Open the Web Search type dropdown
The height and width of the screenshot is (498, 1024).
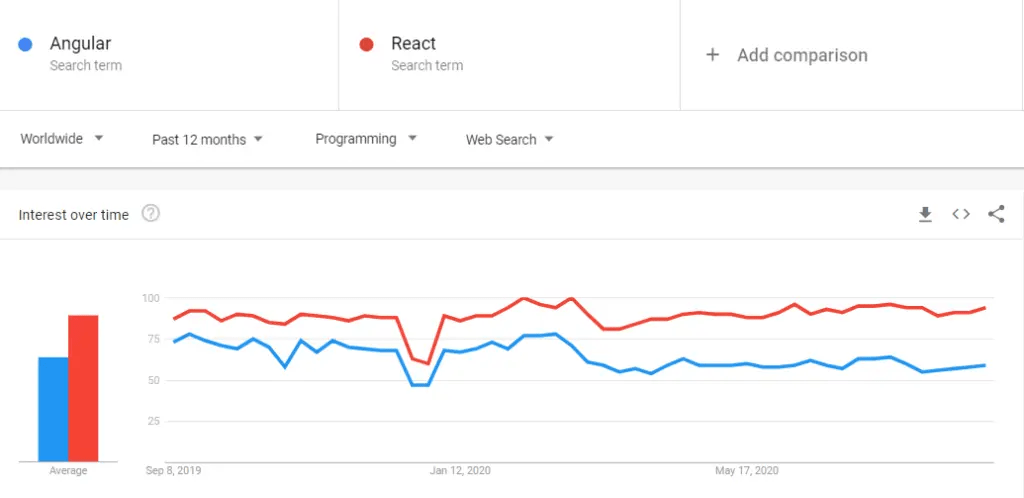point(509,139)
